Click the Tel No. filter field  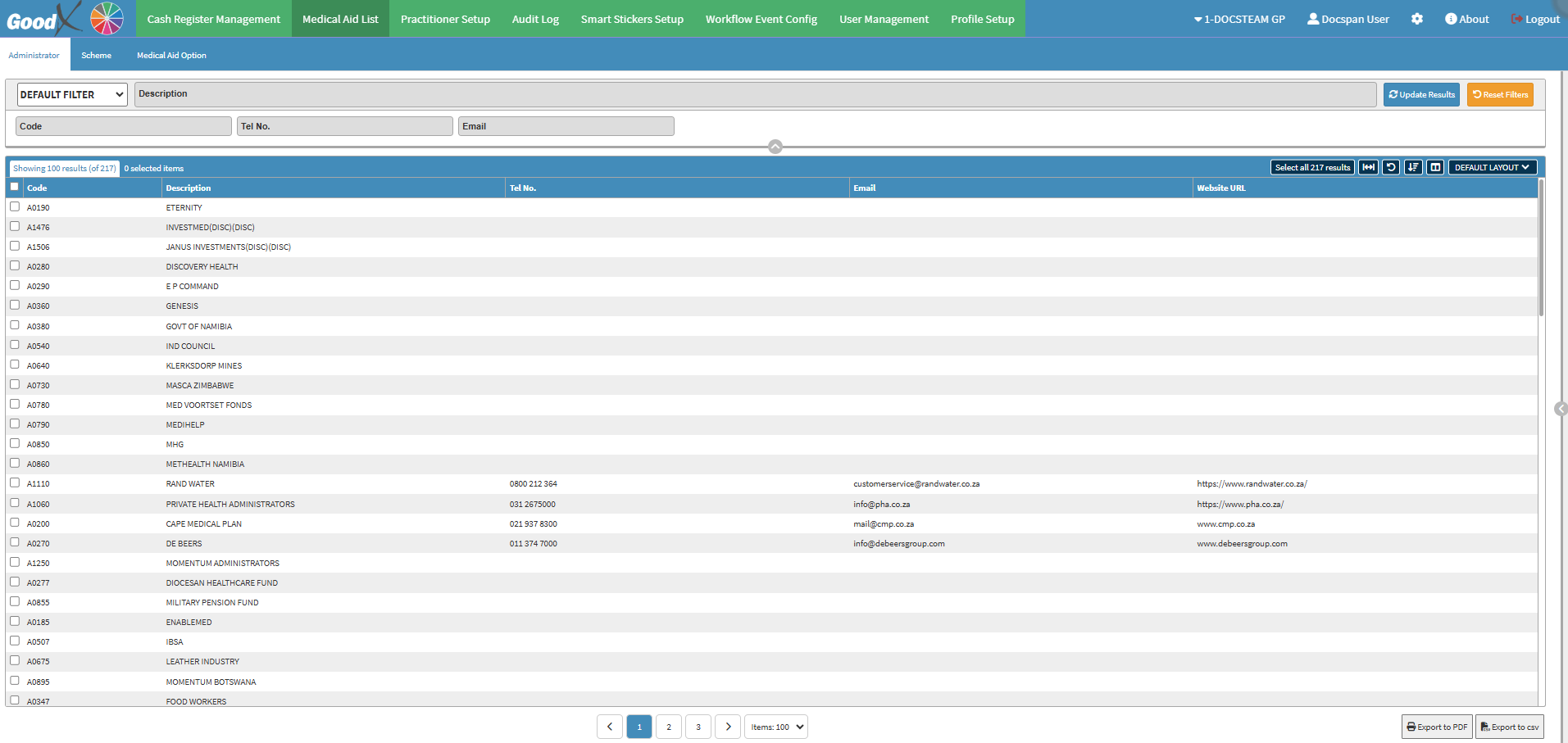[345, 126]
